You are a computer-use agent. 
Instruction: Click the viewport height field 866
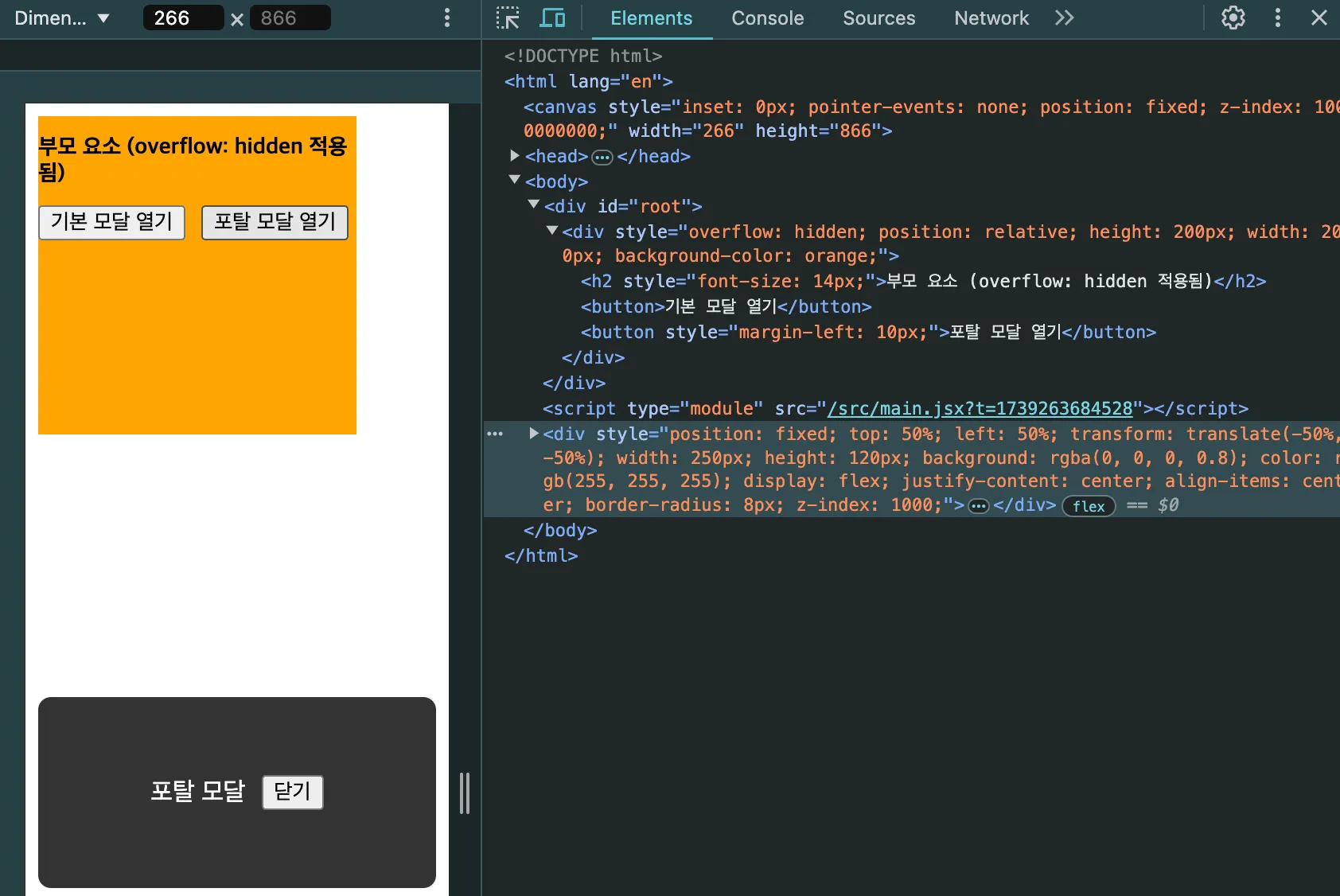[x=290, y=18]
